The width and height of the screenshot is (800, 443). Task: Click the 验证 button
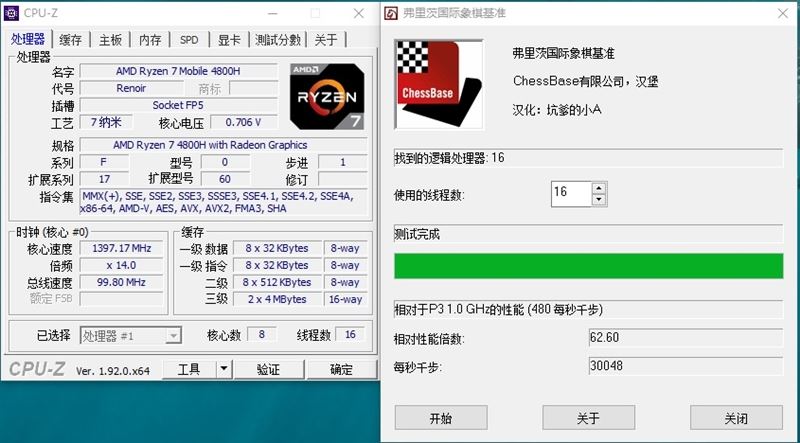point(269,369)
